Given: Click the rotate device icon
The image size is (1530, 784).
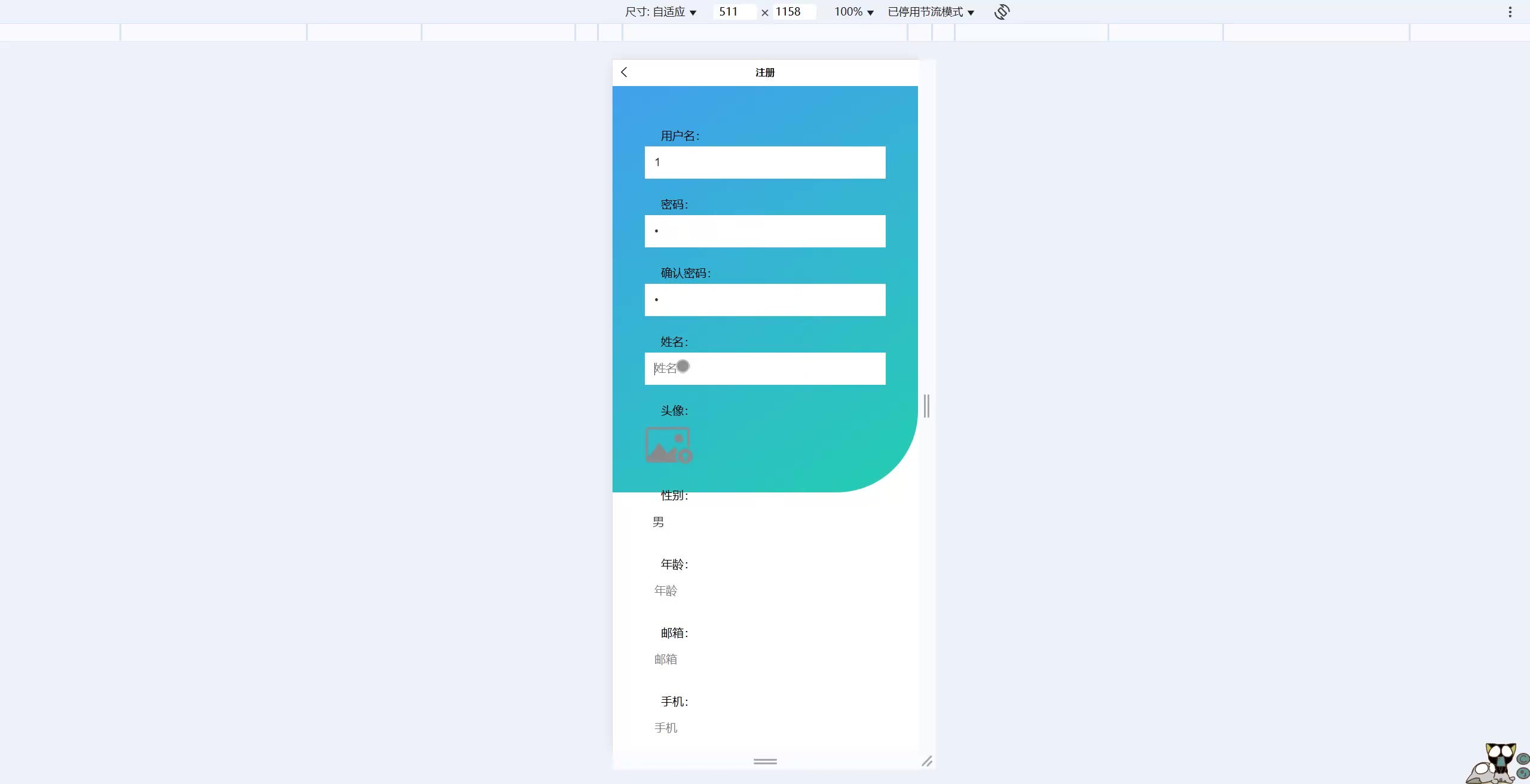Looking at the screenshot, I should point(1002,12).
